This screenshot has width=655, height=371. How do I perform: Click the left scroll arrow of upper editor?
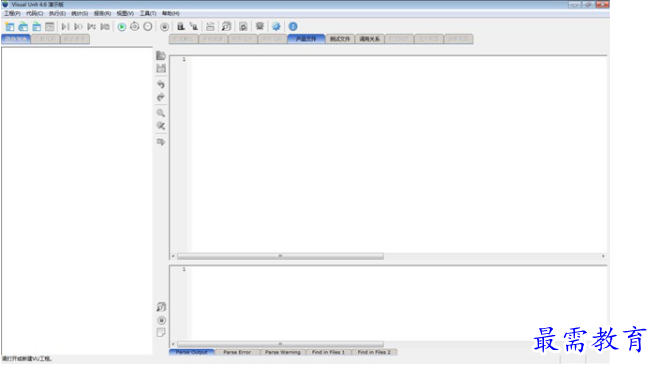click(x=173, y=256)
